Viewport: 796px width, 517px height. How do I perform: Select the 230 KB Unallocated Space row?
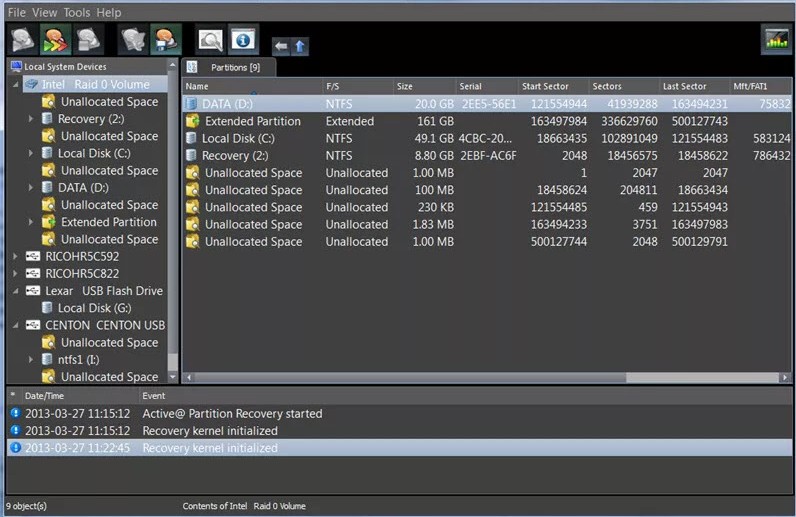[x=487, y=207]
